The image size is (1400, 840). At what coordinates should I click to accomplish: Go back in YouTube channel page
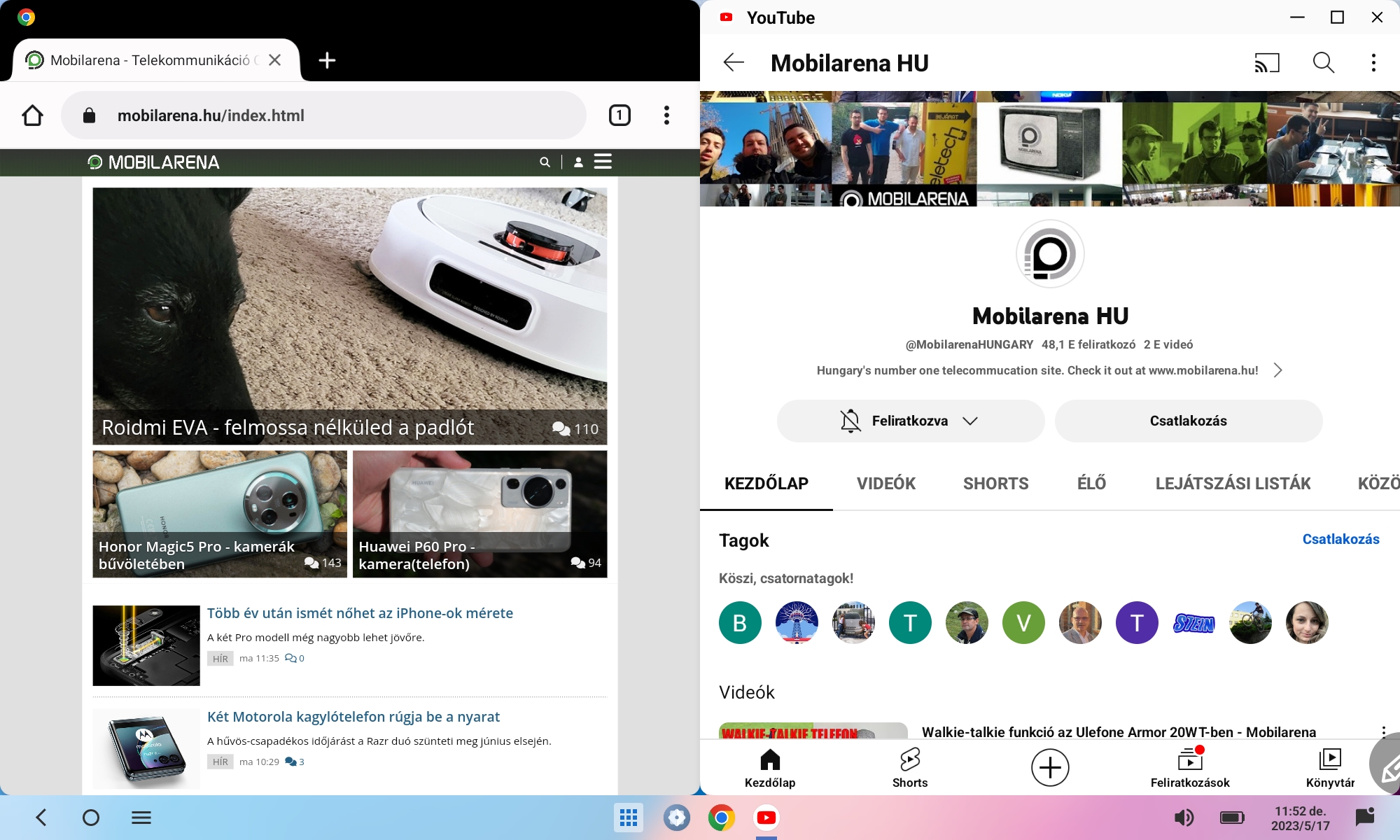pos(733,63)
